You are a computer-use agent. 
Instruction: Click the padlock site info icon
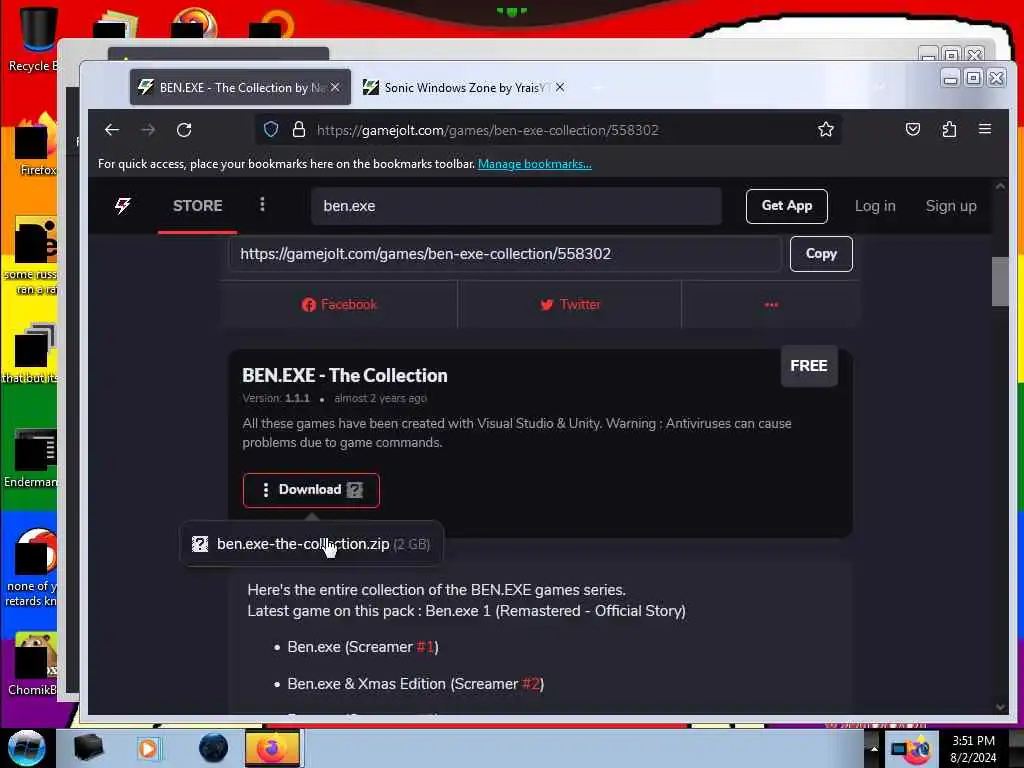click(x=298, y=129)
